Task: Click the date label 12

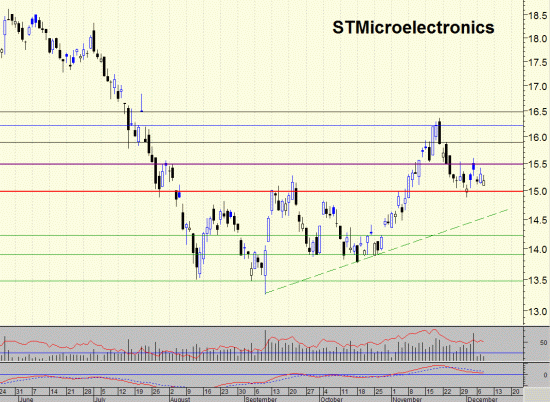Action: pos(122,391)
